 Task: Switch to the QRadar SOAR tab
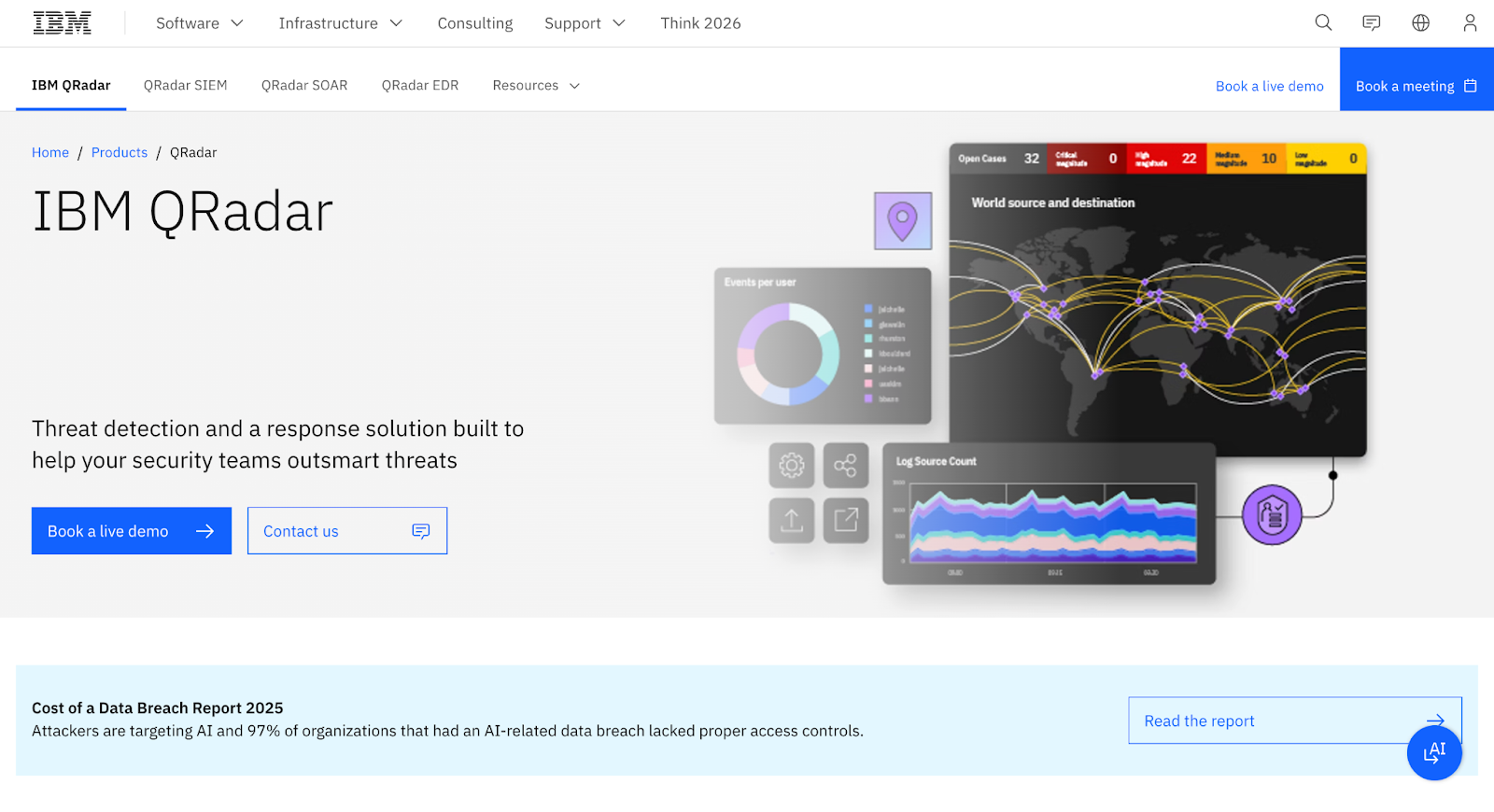click(304, 86)
